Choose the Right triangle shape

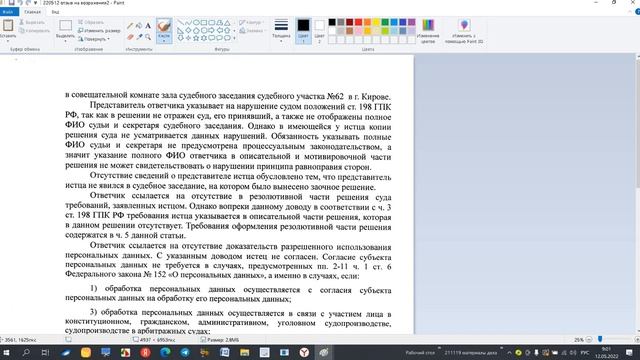pos(180,30)
